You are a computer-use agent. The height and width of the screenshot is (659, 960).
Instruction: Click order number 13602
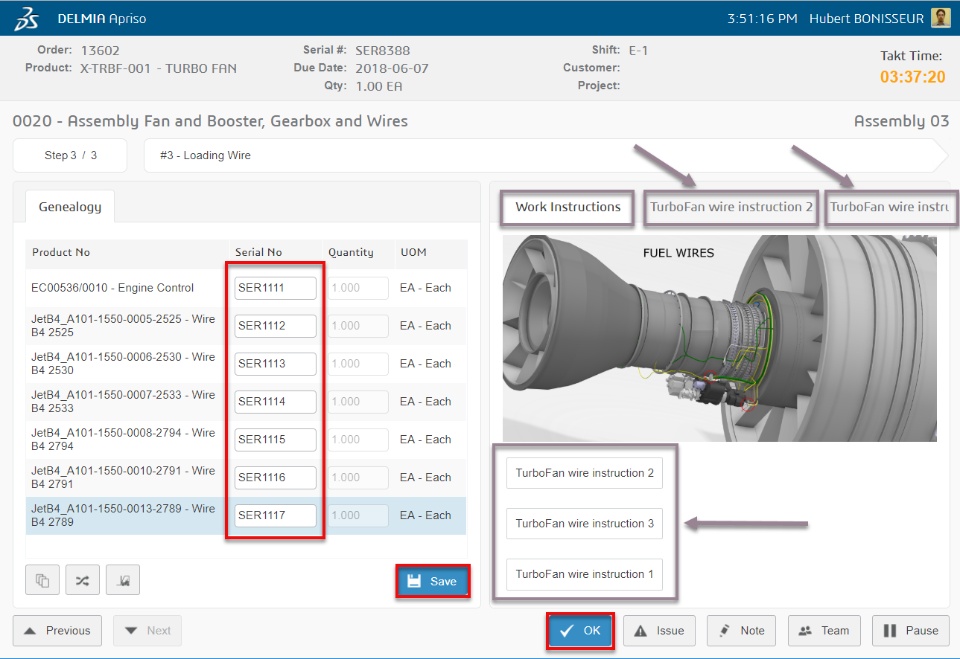click(x=100, y=51)
